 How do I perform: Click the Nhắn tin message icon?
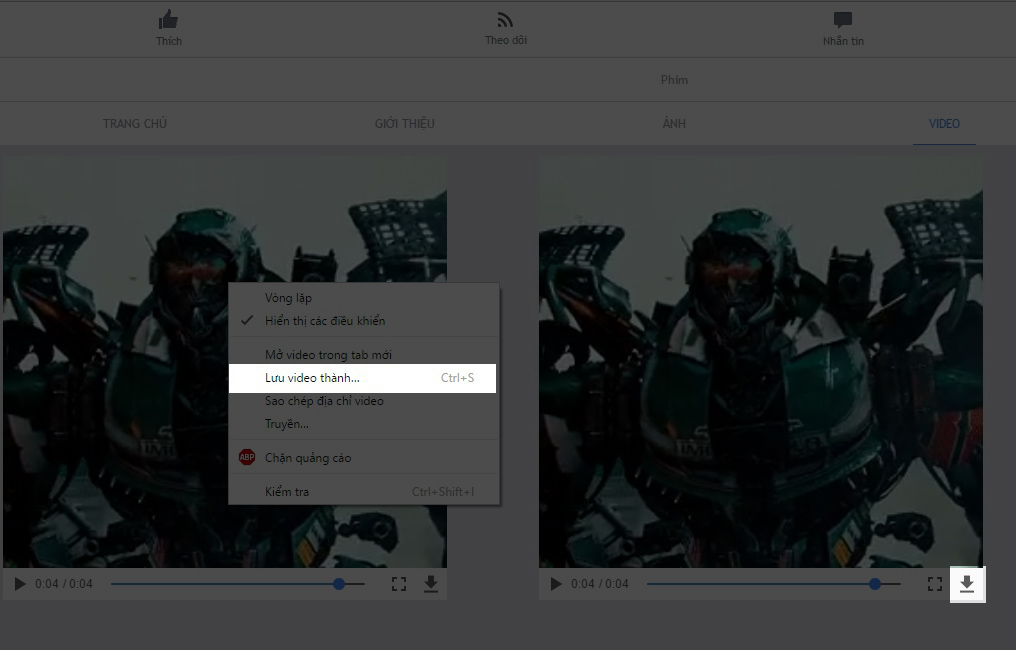(x=842, y=20)
